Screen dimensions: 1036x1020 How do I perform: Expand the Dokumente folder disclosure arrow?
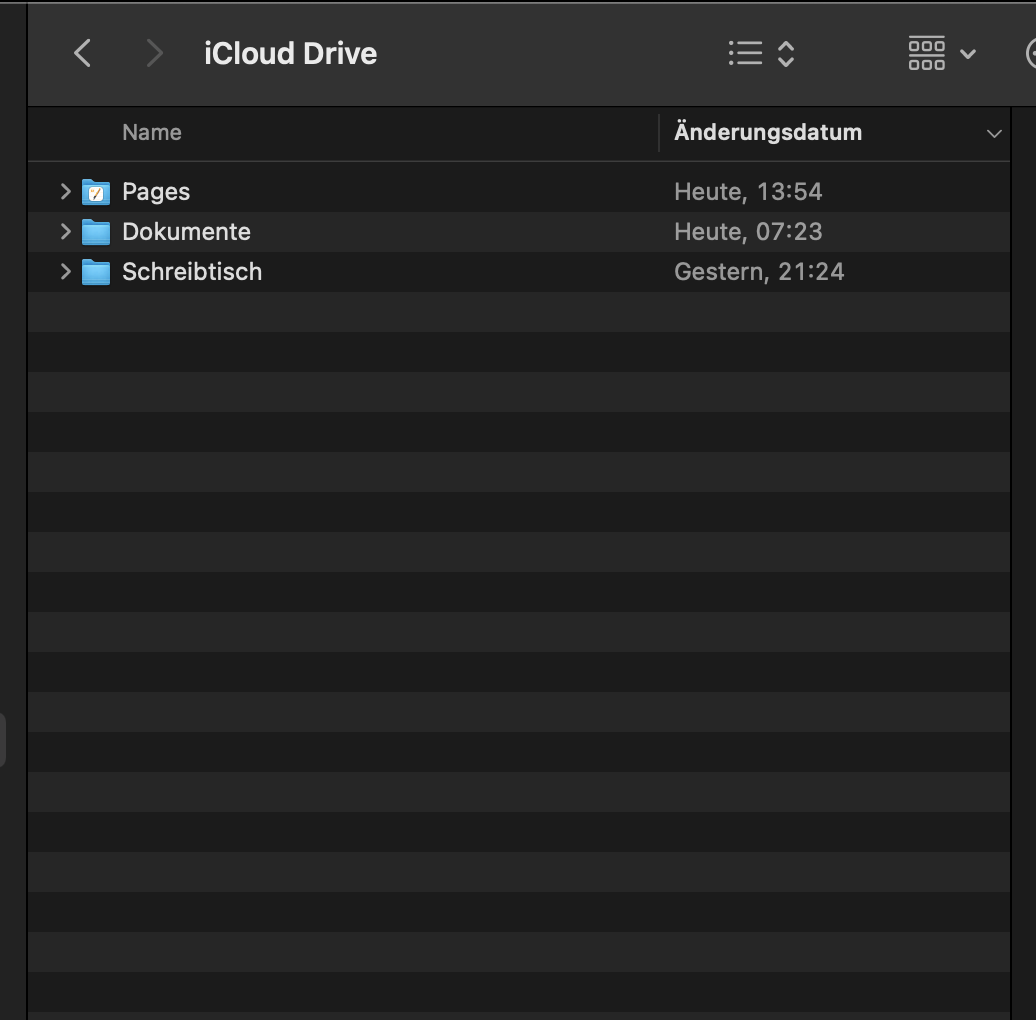(x=65, y=231)
